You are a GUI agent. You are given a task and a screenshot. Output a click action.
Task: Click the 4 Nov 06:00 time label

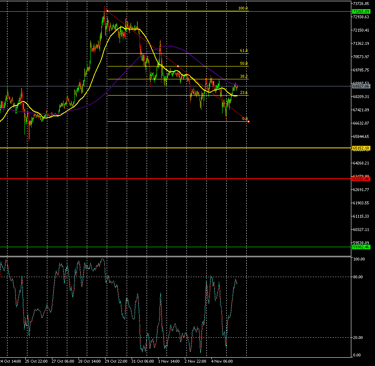(x=222, y=361)
